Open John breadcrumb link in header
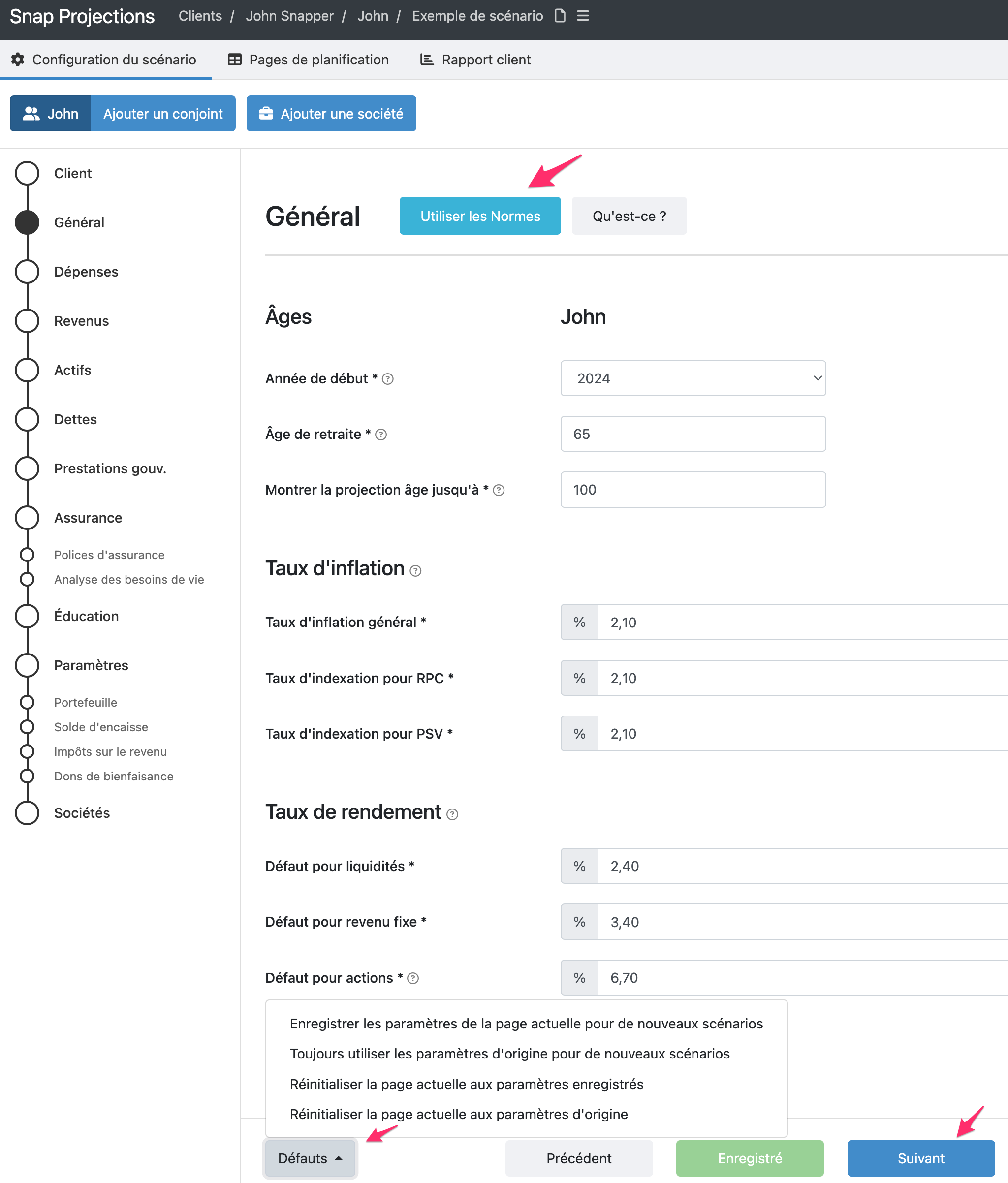1008x1183 pixels. [x=373, y=16]
